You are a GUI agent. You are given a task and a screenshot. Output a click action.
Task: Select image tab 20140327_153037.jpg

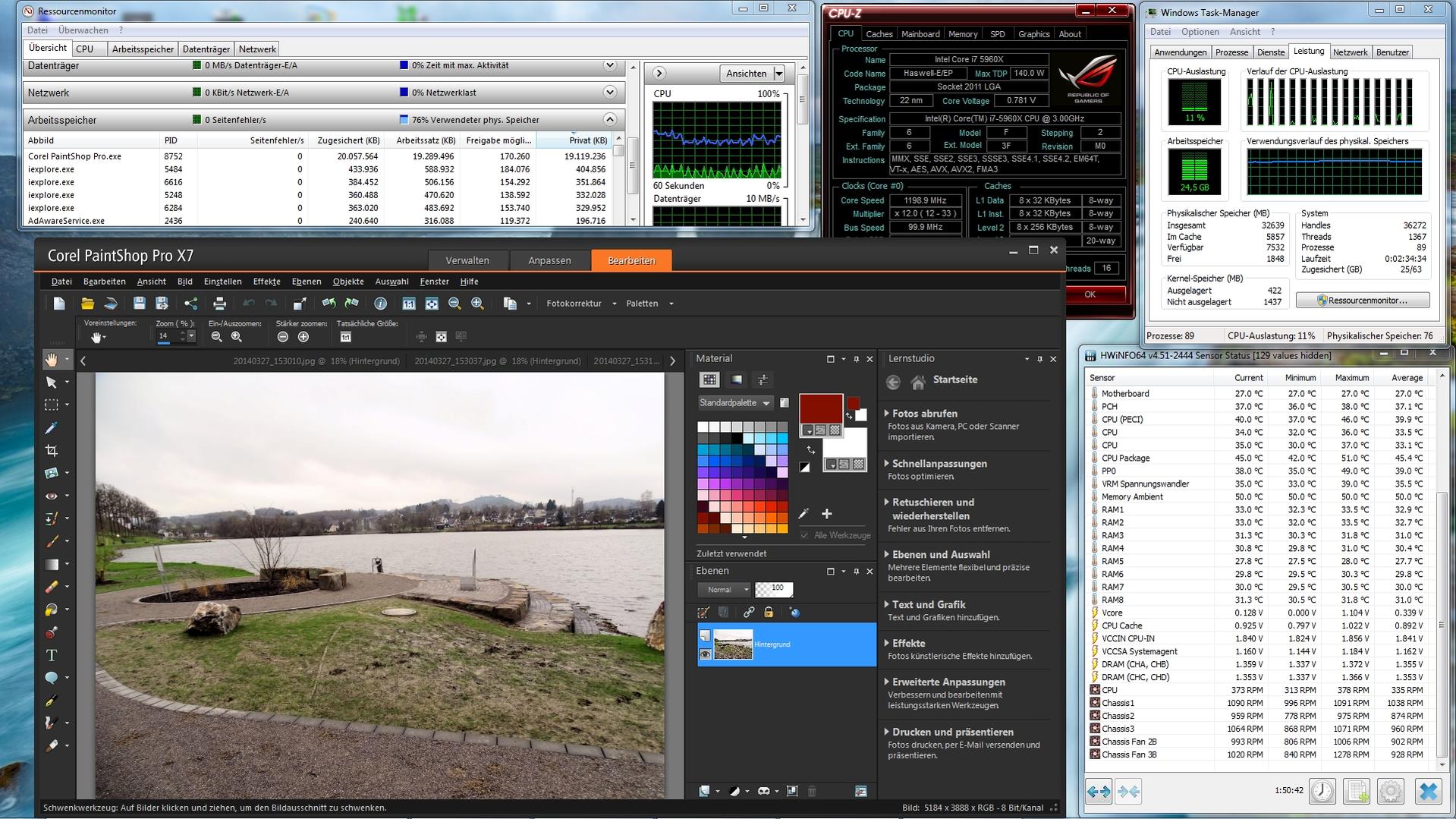497,361
